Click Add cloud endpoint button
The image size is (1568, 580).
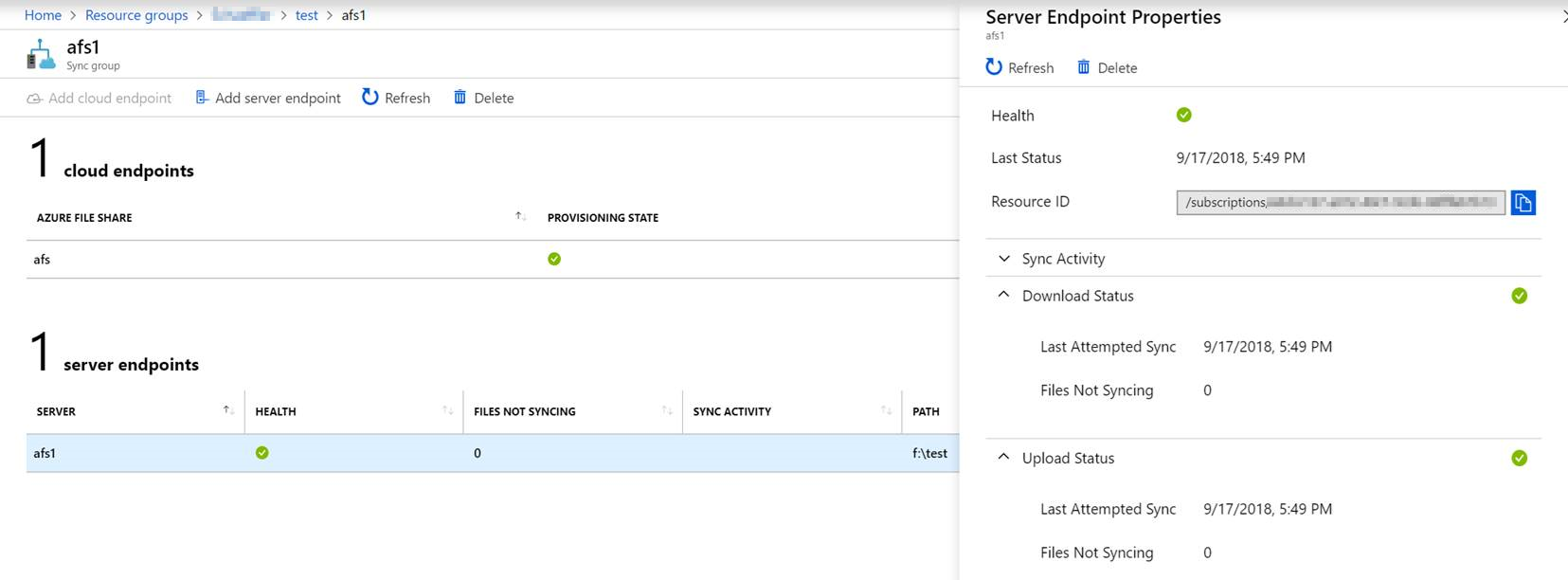99,98
